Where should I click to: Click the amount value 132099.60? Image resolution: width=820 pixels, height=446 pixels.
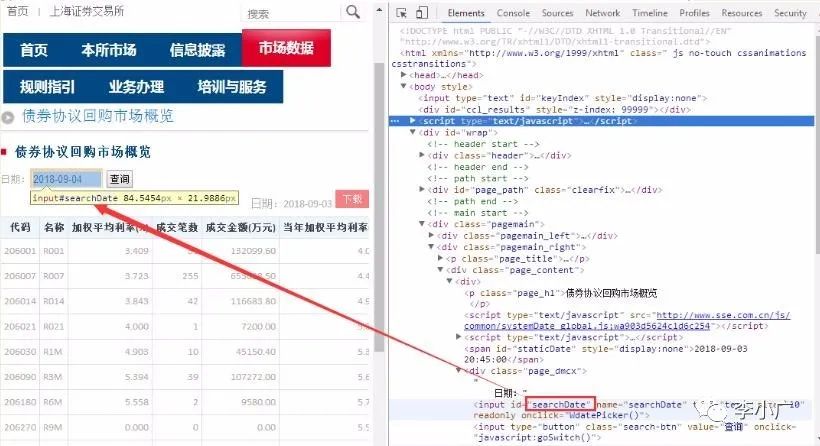click(x=253, y=251)
